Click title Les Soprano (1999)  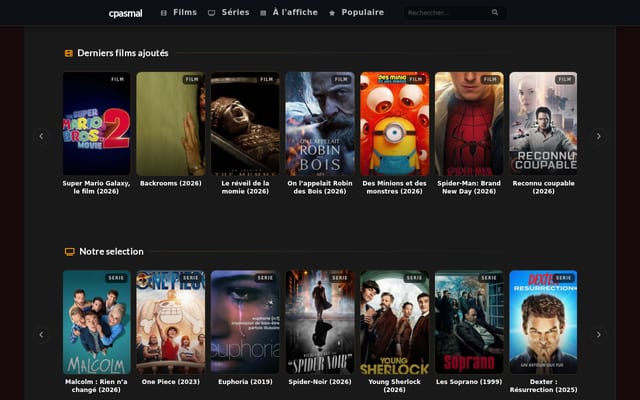click(469, 382)
